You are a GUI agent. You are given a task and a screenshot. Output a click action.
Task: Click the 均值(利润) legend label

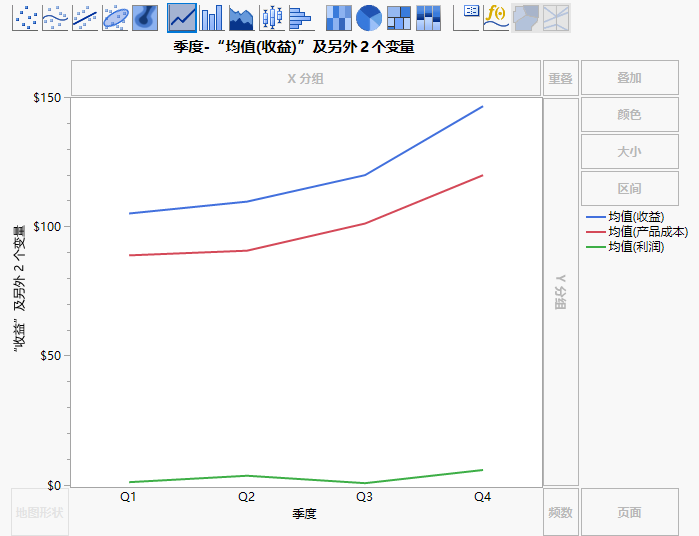[x=636, y=247]
